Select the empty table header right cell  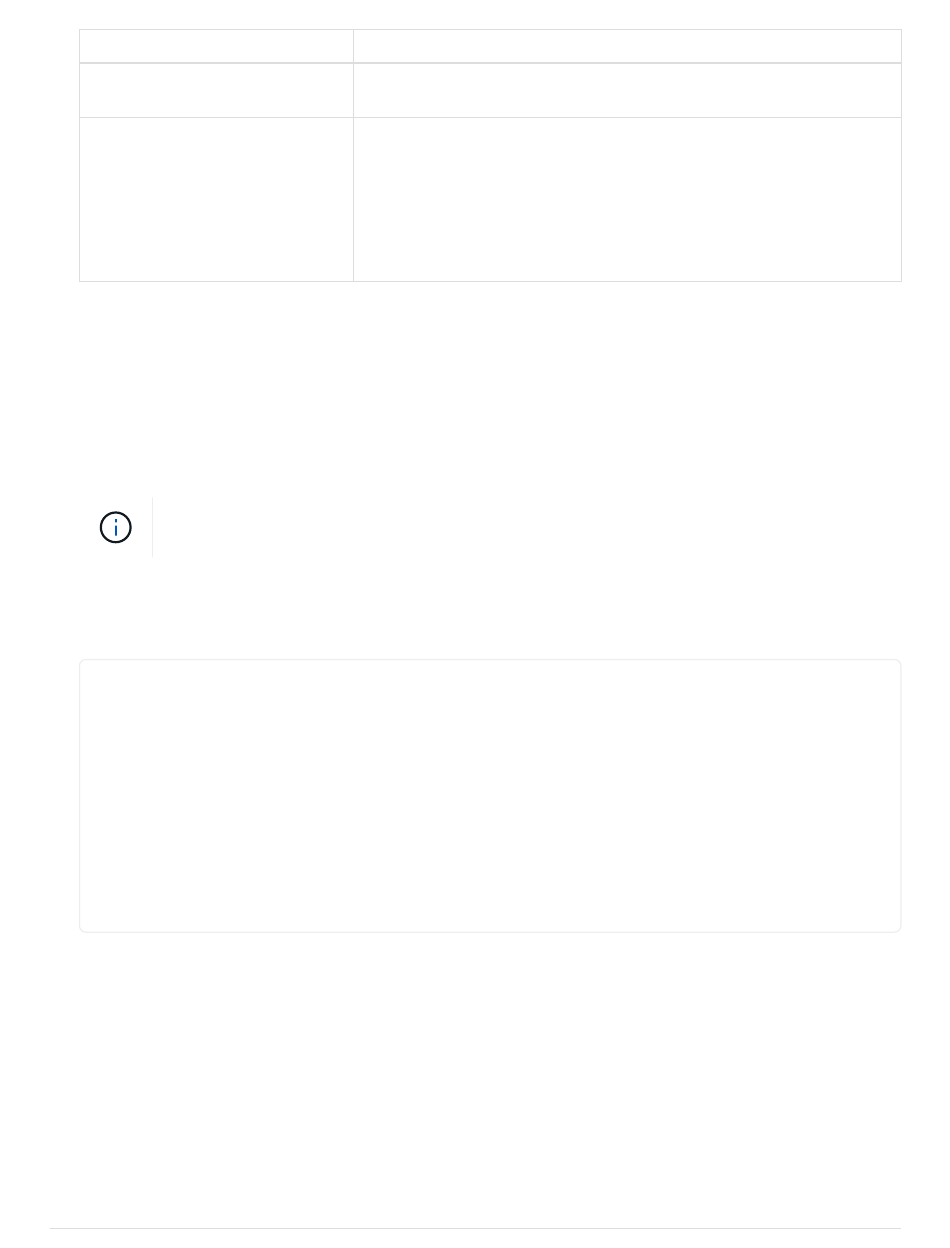click(627, 46)
